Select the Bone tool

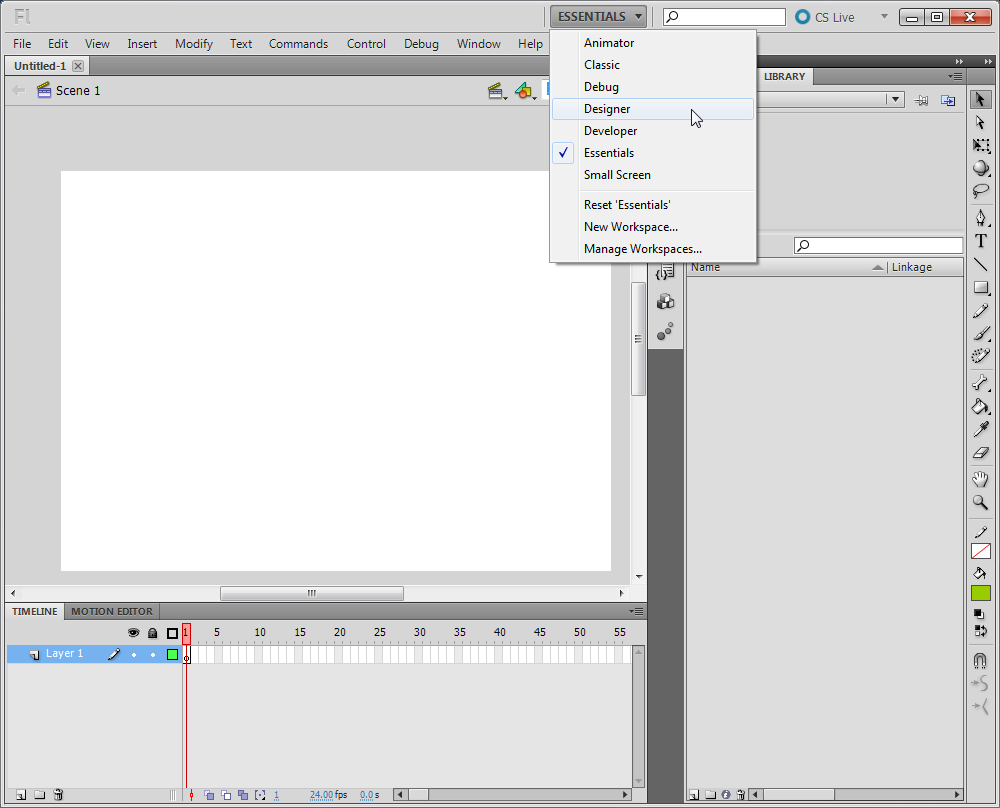pos(980,383)
